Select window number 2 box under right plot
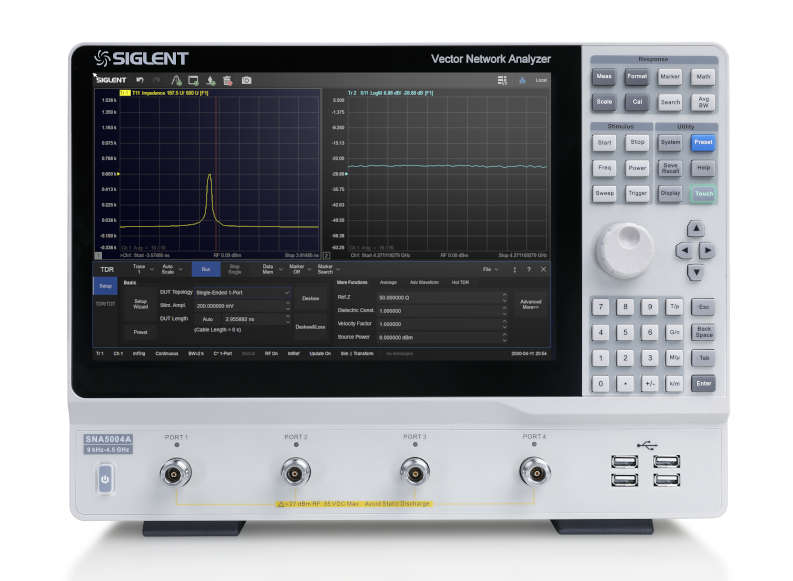This screenshot has height=581, width=793. [327, 255]
